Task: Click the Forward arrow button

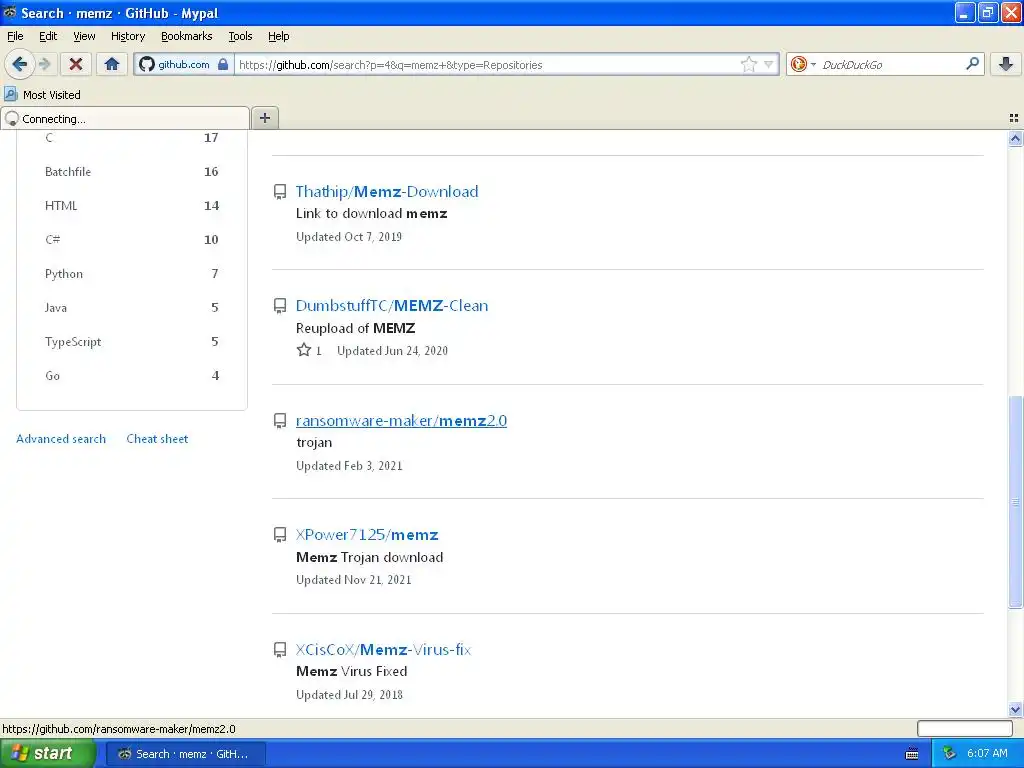Action: coord(44,64)
